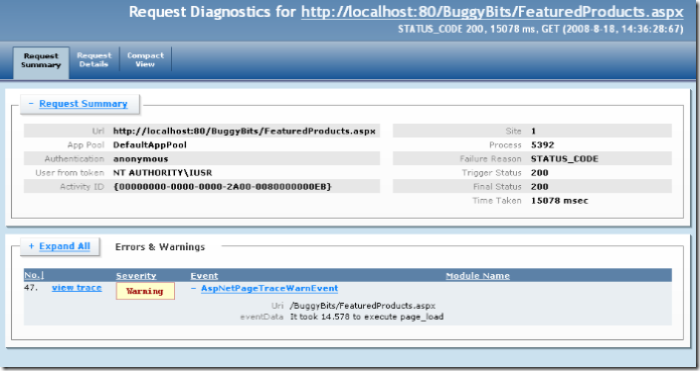700x371 pixels.
Task: Select the Request Summary tab
Action: coord(41,63)
